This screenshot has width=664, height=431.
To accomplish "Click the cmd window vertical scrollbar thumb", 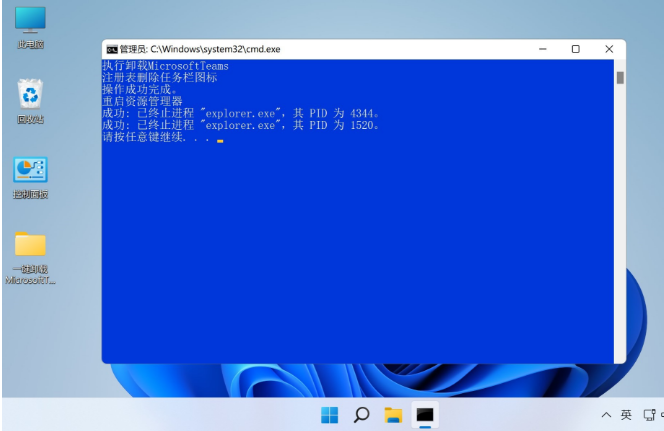I will [x=620, y=78].
